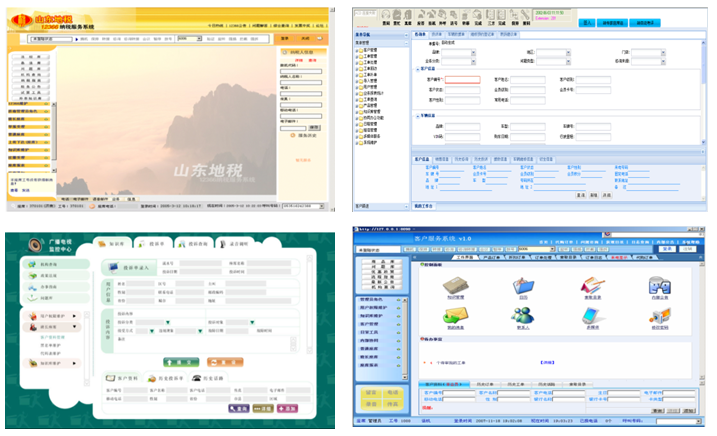Screen dimensions: 717x436
Task: Open the 知识库 tab in green window
Action: (112, 244)
